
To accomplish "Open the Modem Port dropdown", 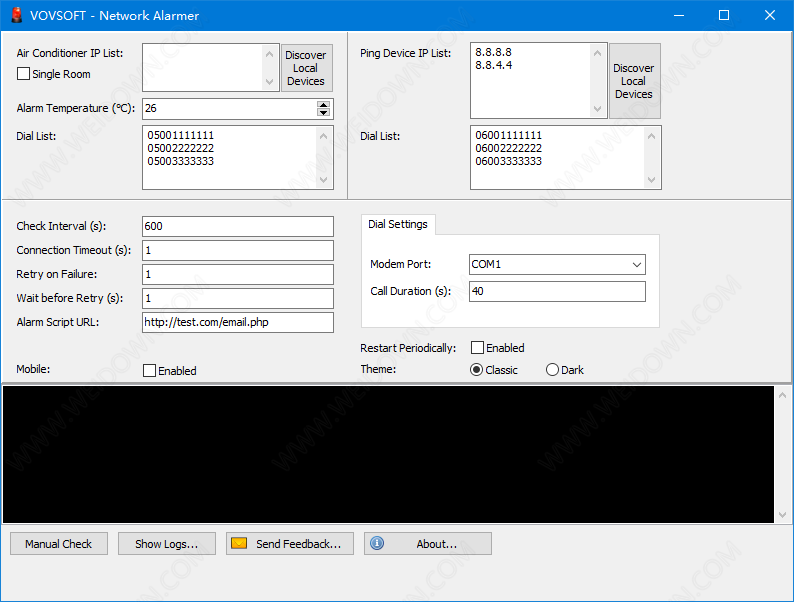I will point(637,264).
